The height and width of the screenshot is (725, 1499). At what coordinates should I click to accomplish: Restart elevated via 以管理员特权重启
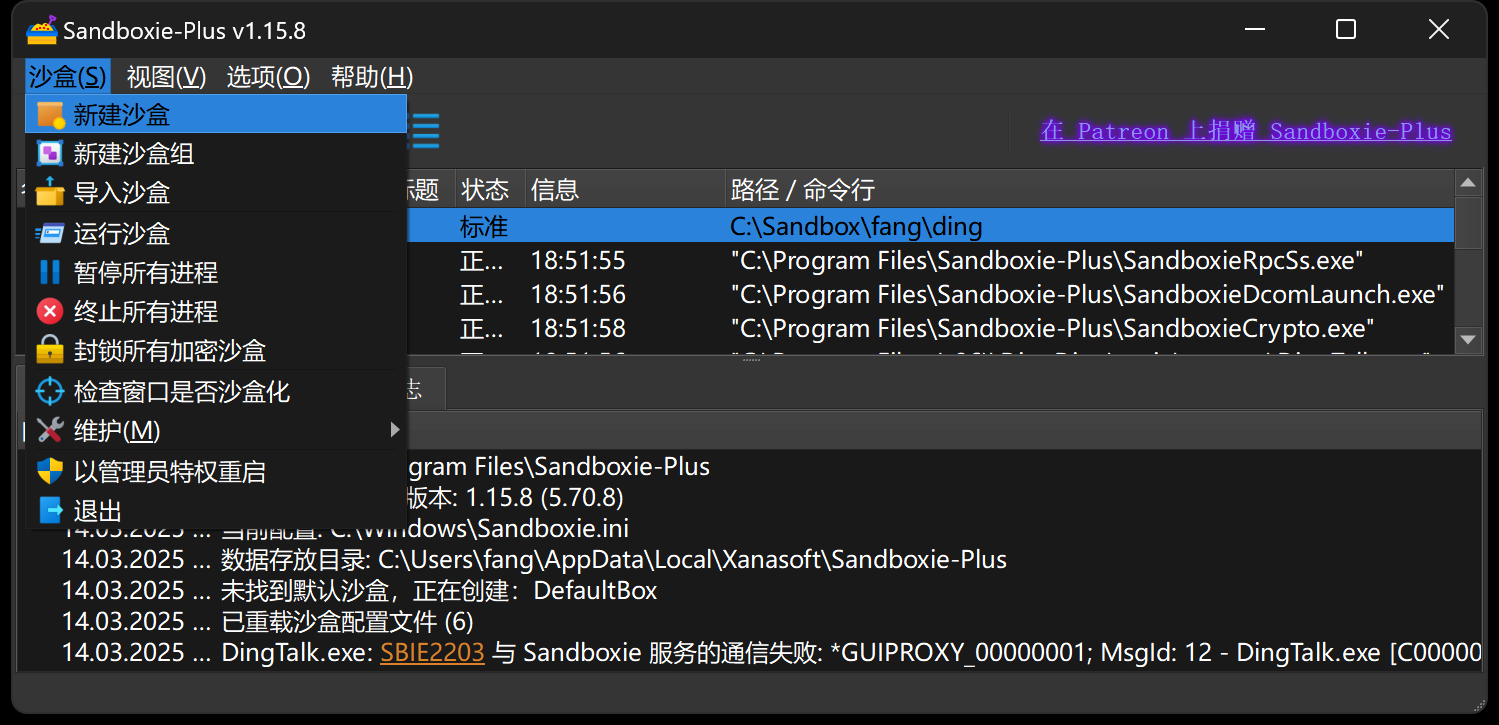click(216, 471)
